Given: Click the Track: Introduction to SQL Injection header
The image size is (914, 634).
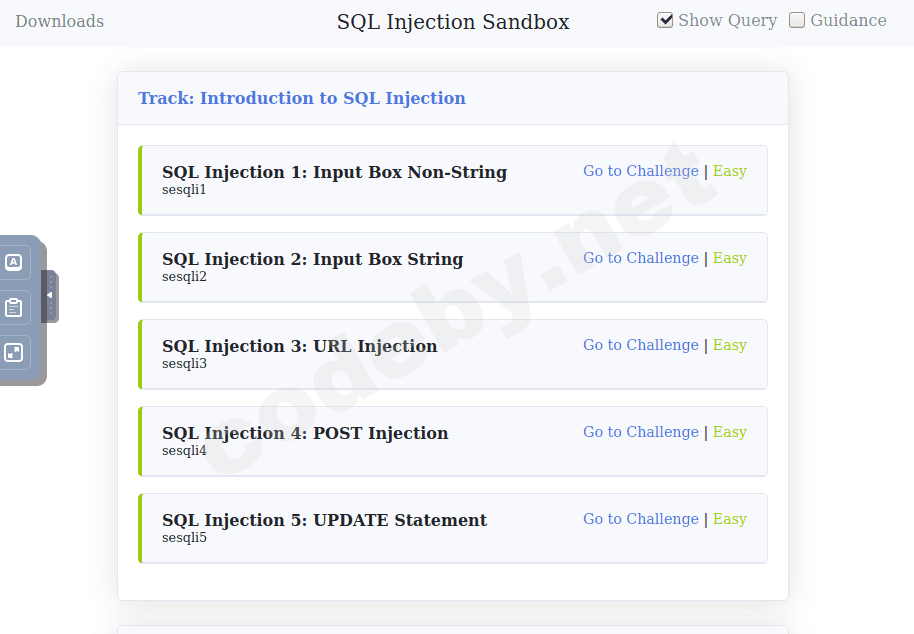Looking at the screenshot, I should pyautogui.click(x=302, y=98).
